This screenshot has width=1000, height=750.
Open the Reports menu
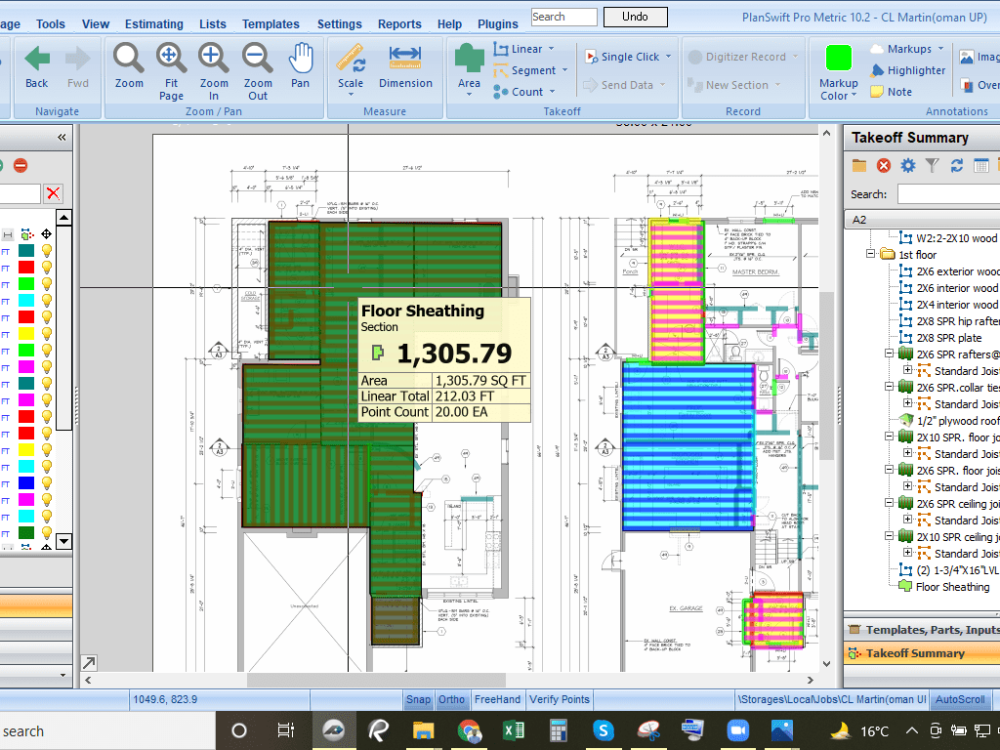click(x=399, y=24)
